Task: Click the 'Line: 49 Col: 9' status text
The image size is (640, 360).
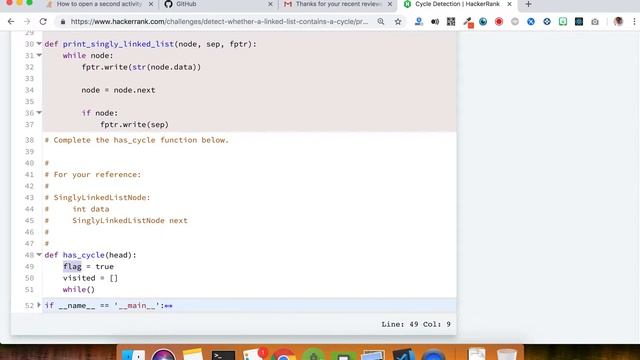Action: 416,324
